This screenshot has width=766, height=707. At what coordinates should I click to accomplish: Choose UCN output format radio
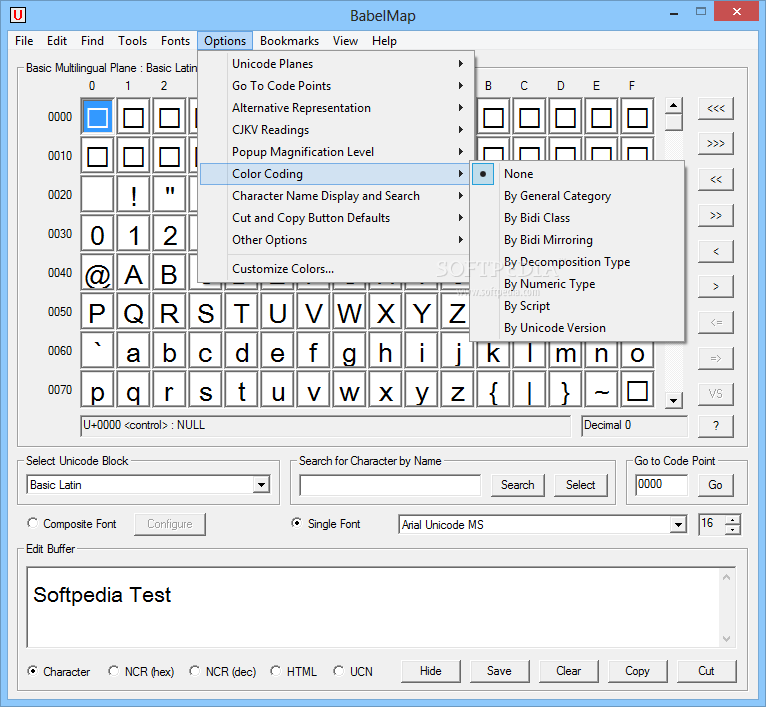339,671
